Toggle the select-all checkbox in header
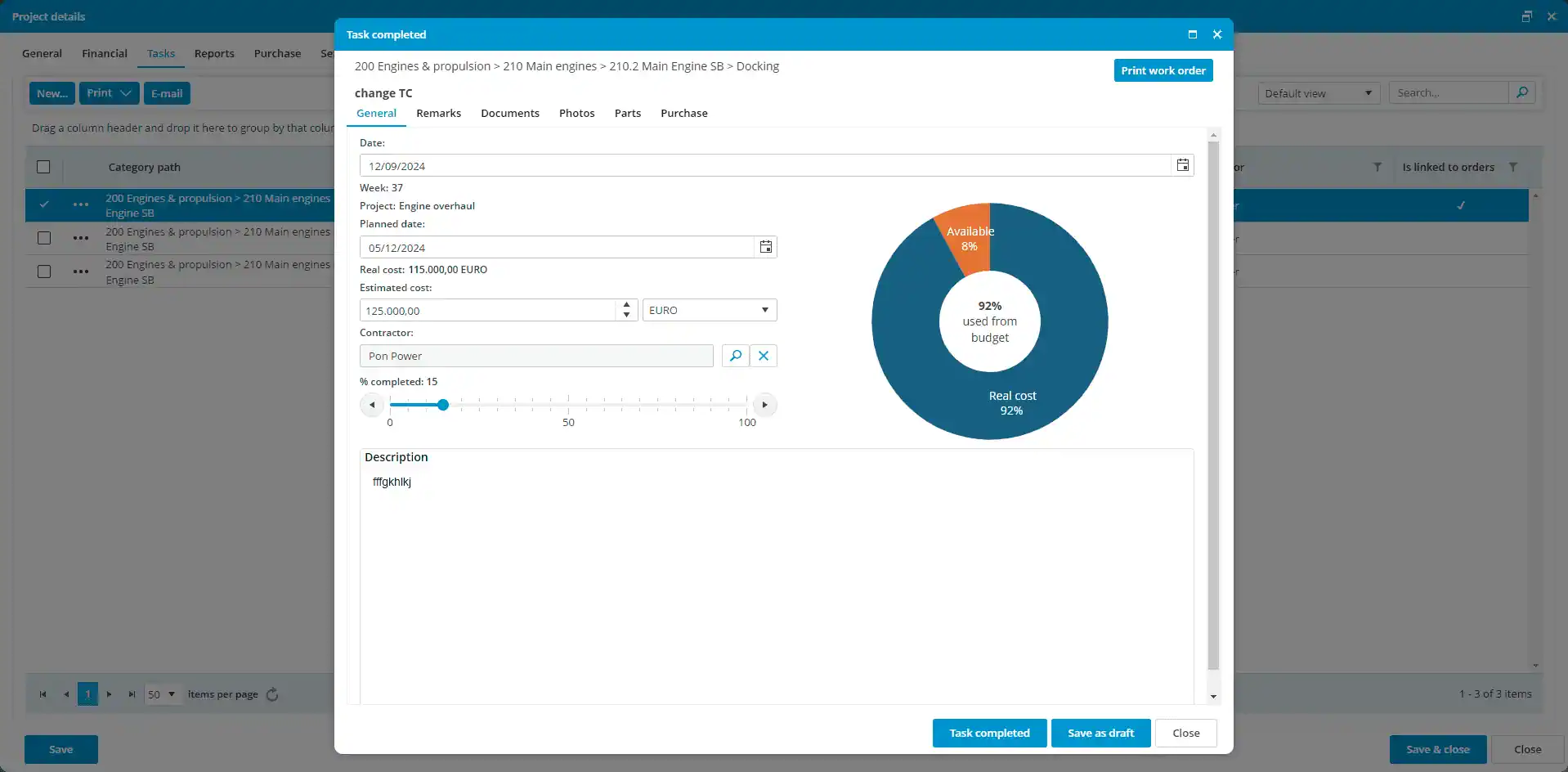This screenshot has width=1568, height=772. tap(43, 167)
